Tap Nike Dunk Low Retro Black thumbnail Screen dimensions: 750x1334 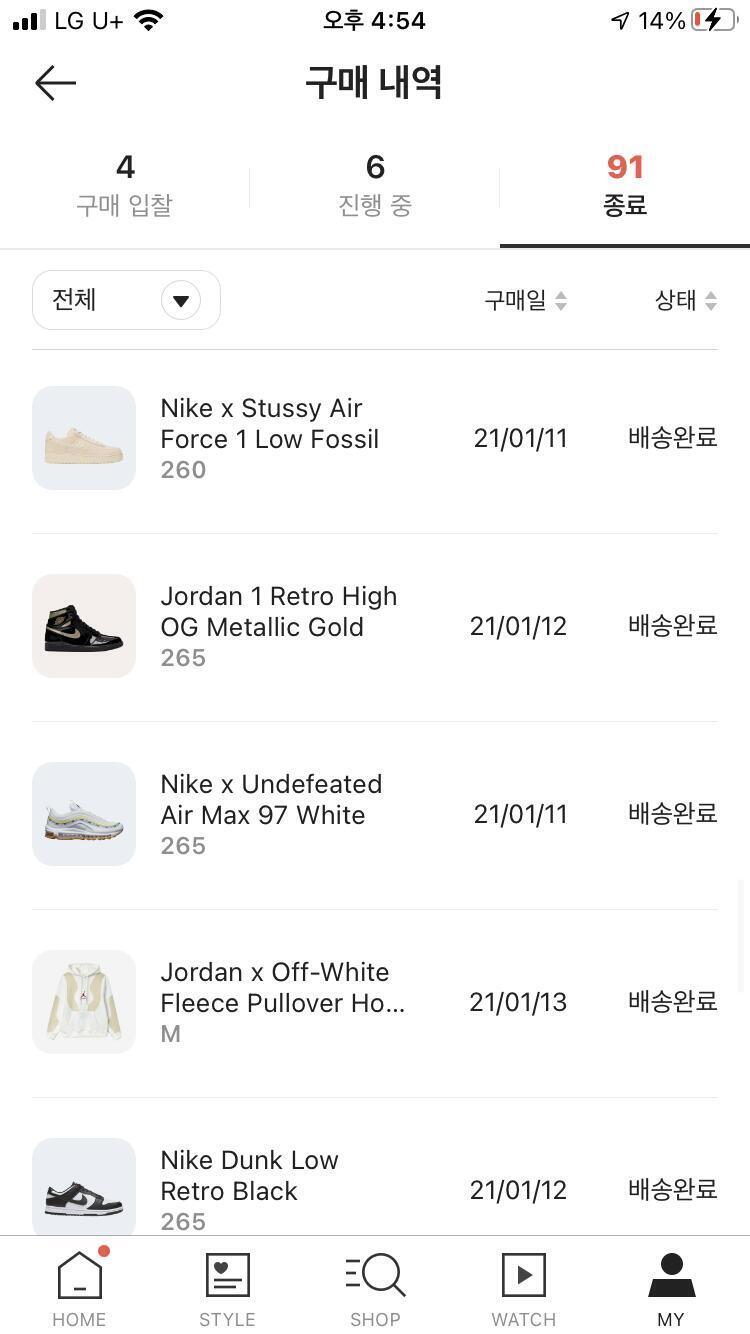pyautogui.click(x=84, y=1187)
